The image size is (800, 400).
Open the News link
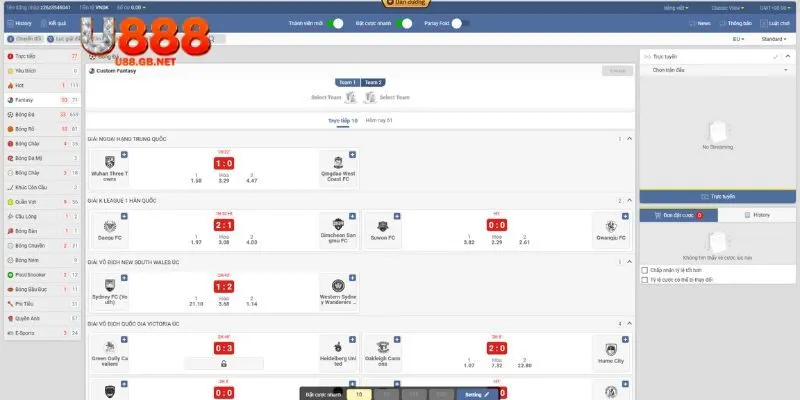[700, 23]
